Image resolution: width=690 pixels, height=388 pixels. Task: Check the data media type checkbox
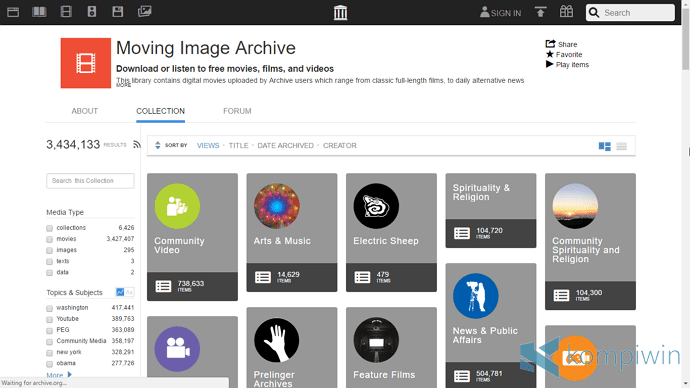click(x=49, y=273)
